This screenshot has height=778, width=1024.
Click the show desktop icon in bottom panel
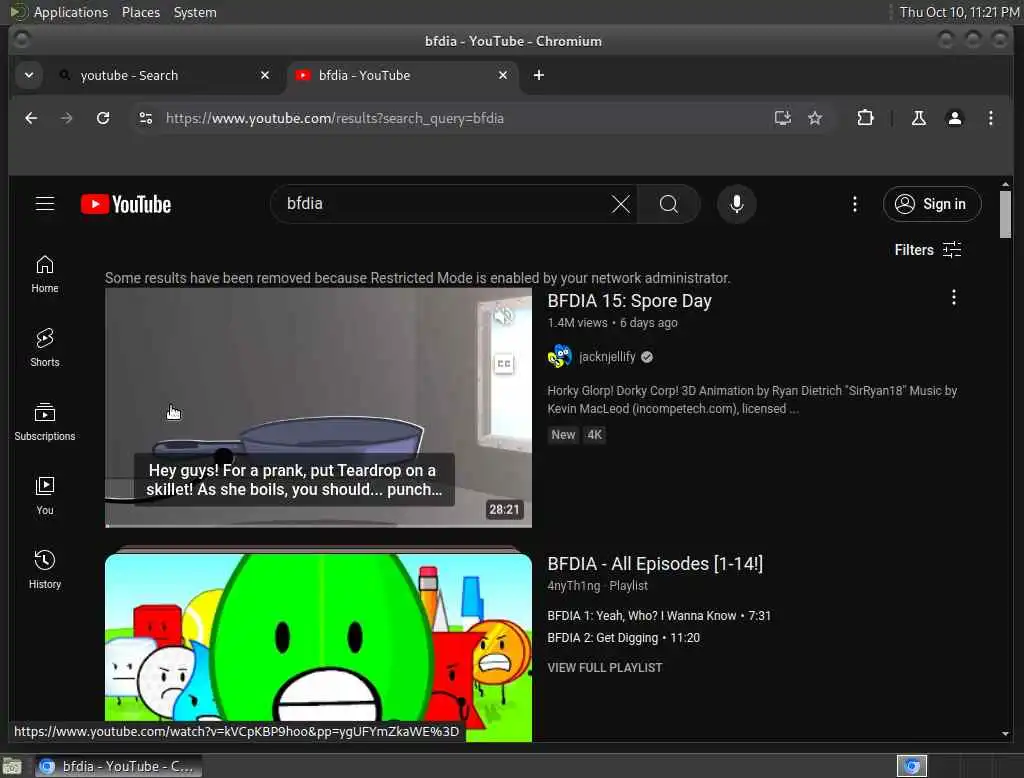[x=12, y=766]
